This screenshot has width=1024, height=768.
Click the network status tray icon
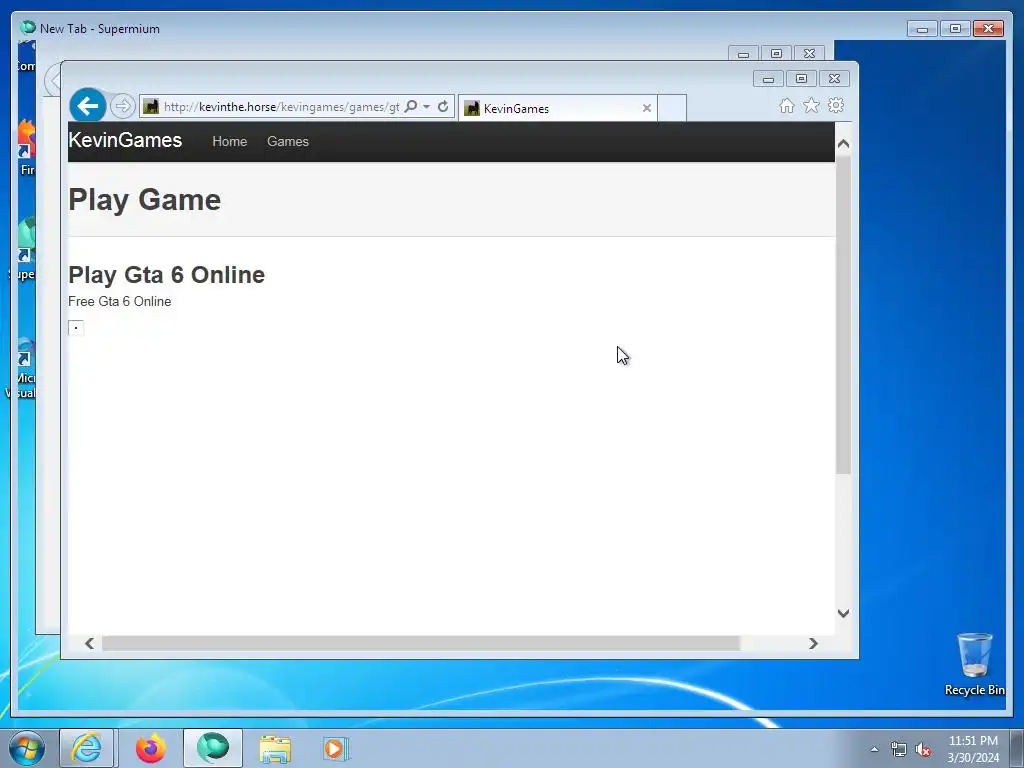pos(899,749)
